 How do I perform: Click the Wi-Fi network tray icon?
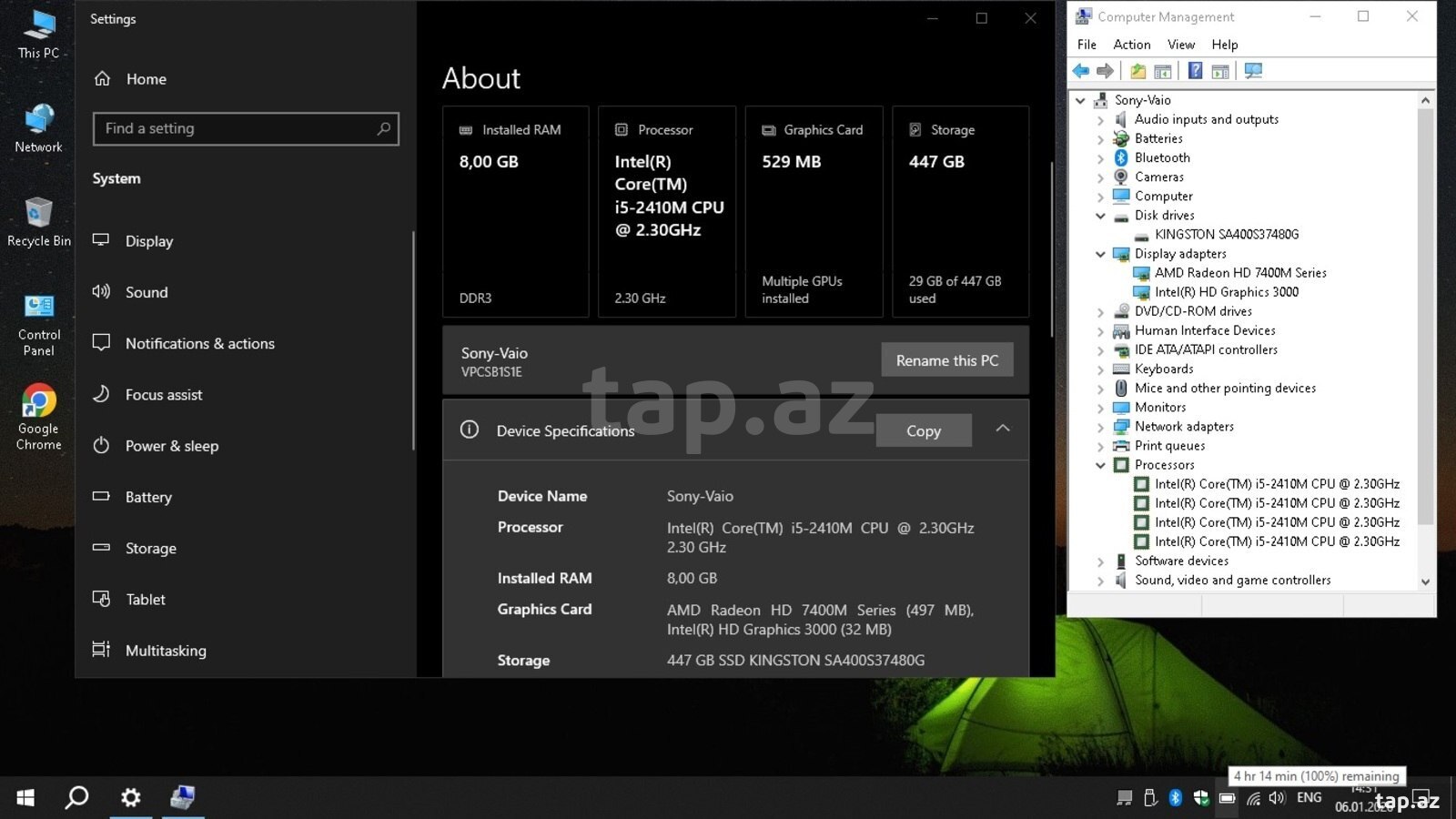[x=1253, y=798]
